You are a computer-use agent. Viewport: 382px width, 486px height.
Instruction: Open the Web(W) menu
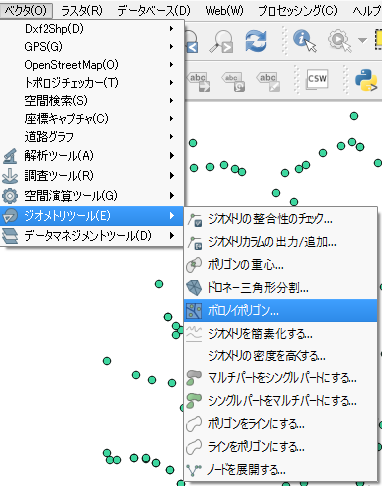tap(224, 11)
